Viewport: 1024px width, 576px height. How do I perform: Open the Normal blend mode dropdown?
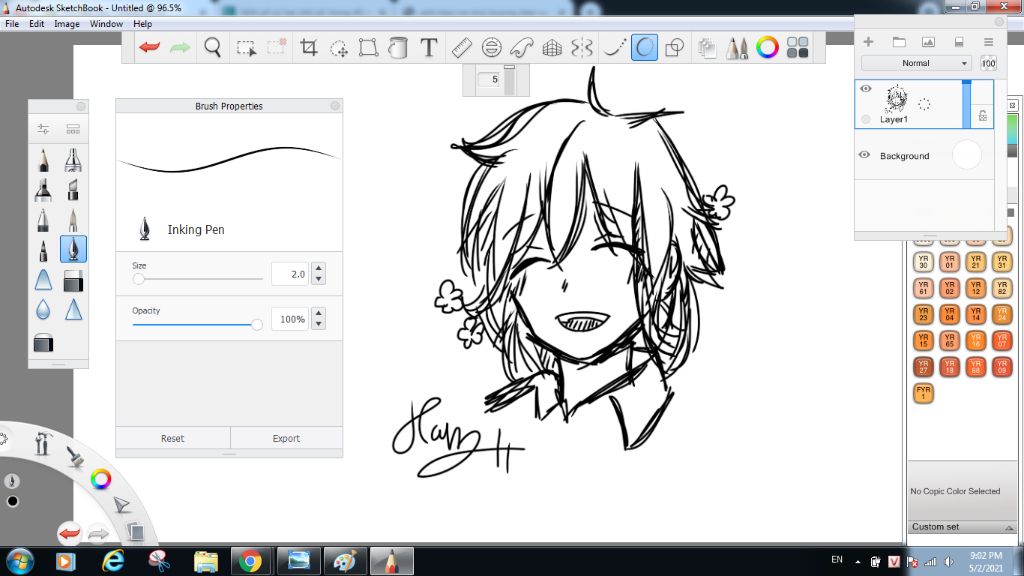click(x=916, y=63)
